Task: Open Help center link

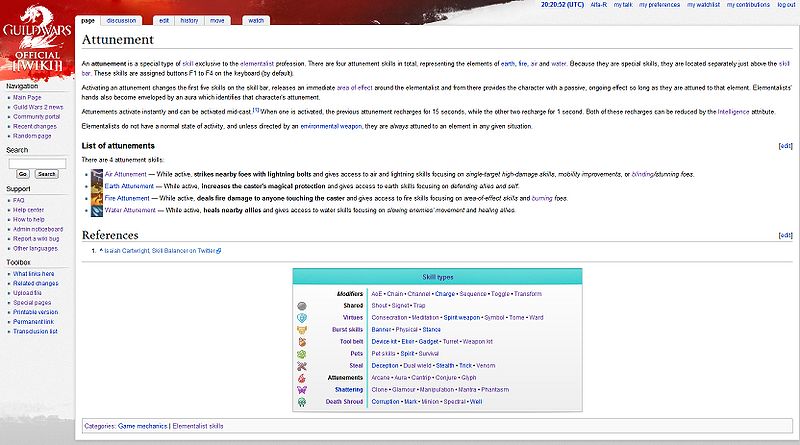Action: 29,210
